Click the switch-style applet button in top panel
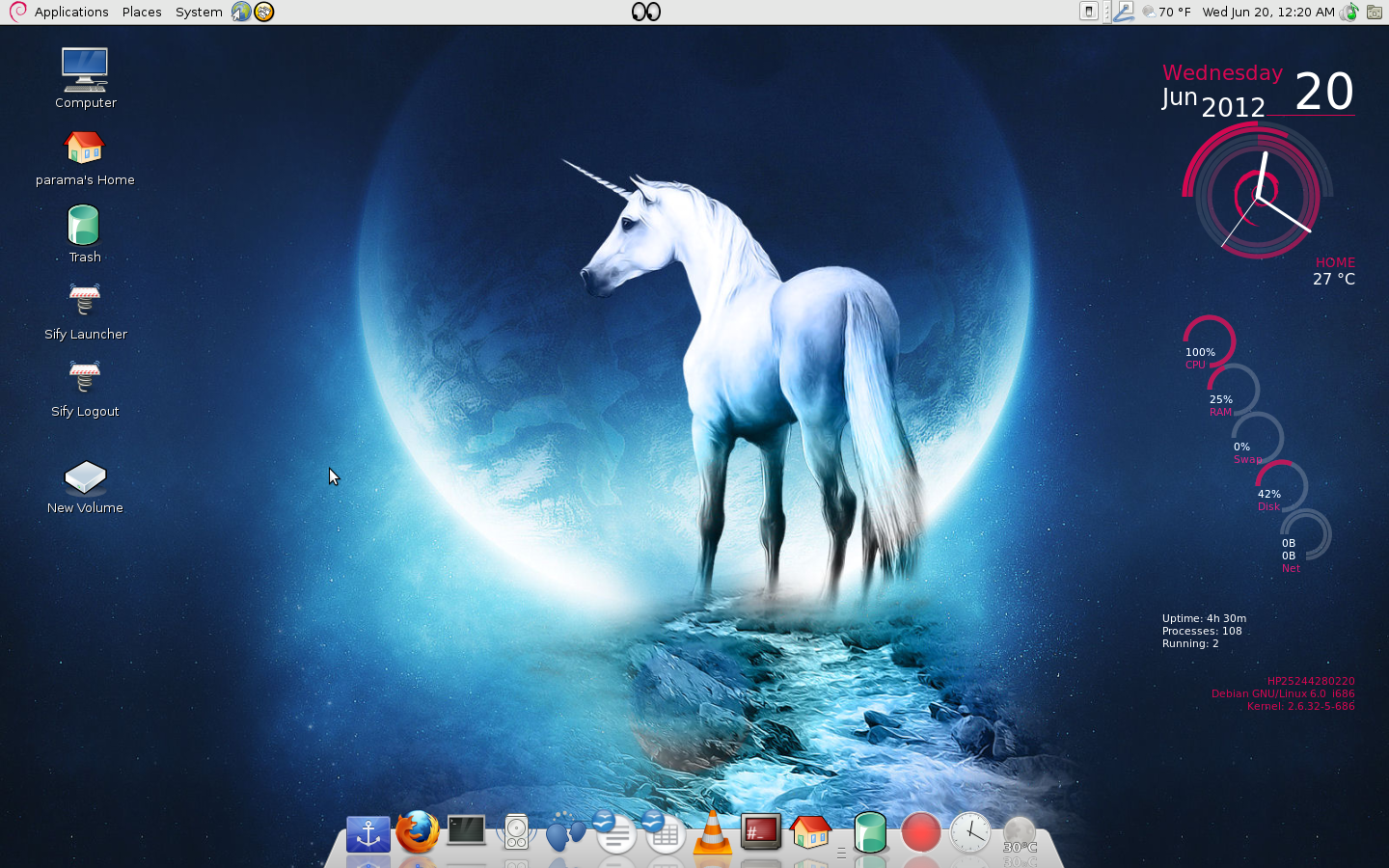 pos(1089,12)
